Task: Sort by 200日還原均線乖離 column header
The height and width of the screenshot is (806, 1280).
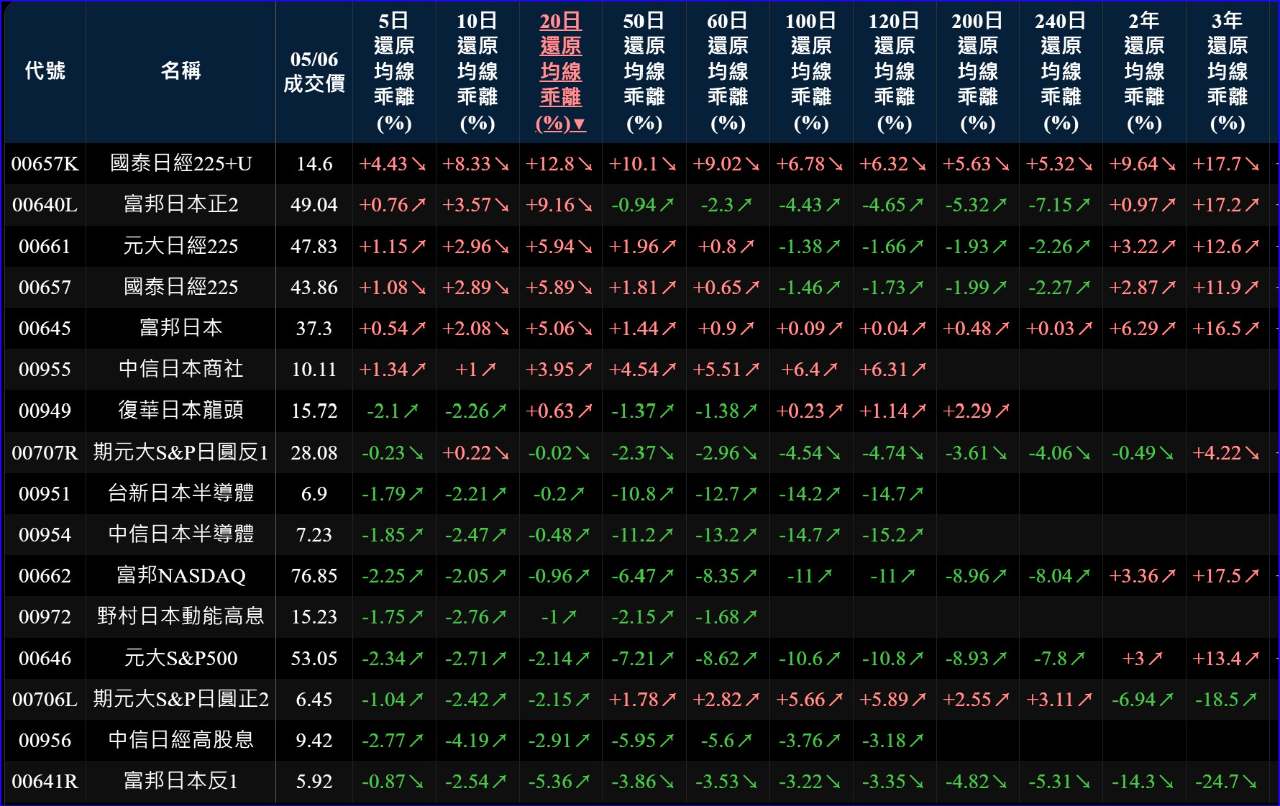Action: 978,72
